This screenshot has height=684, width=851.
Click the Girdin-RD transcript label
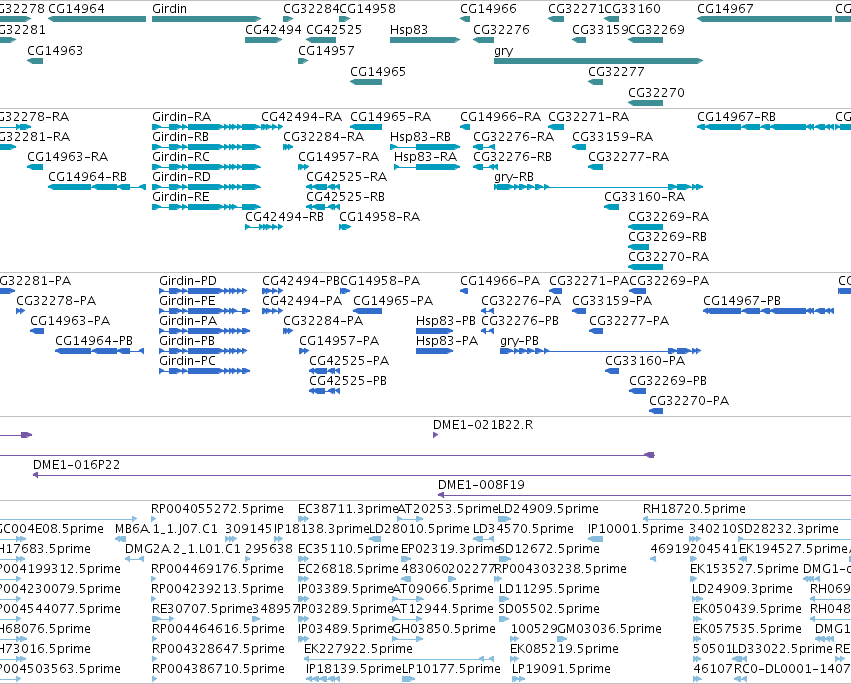pyautogui.click(x=181, y=176)
